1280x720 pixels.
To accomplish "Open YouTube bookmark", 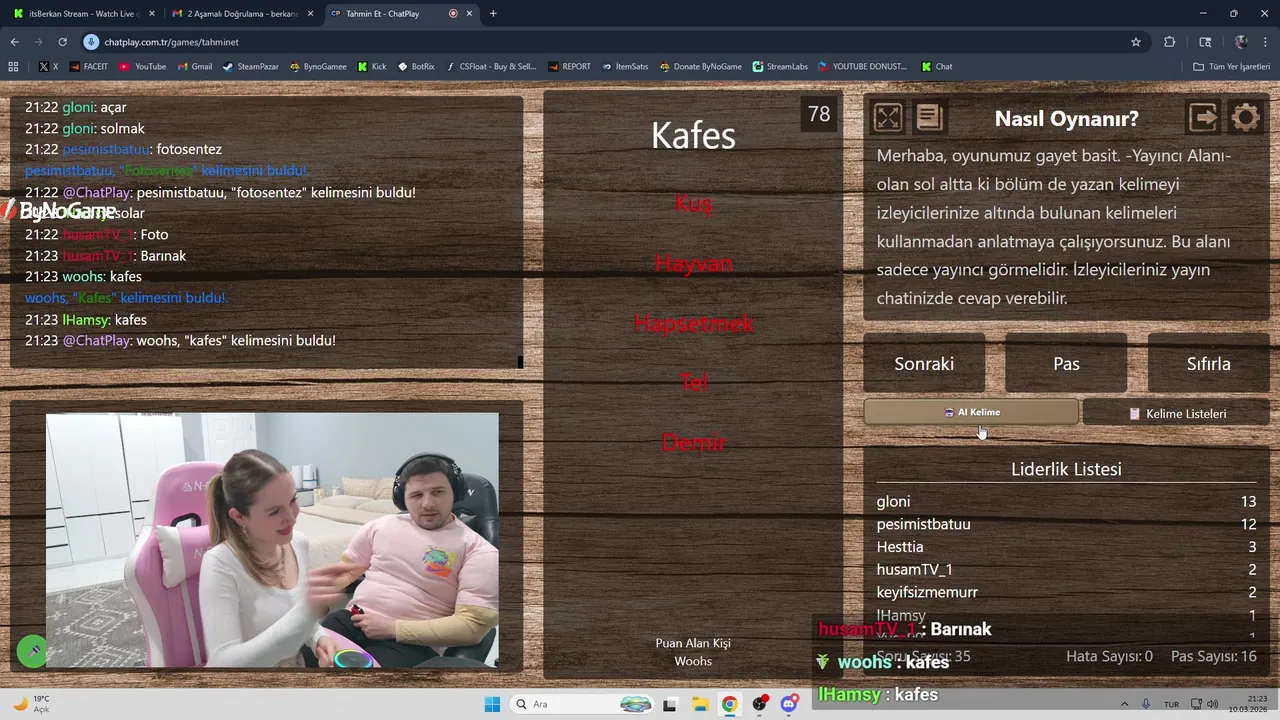I will [143, 67].
